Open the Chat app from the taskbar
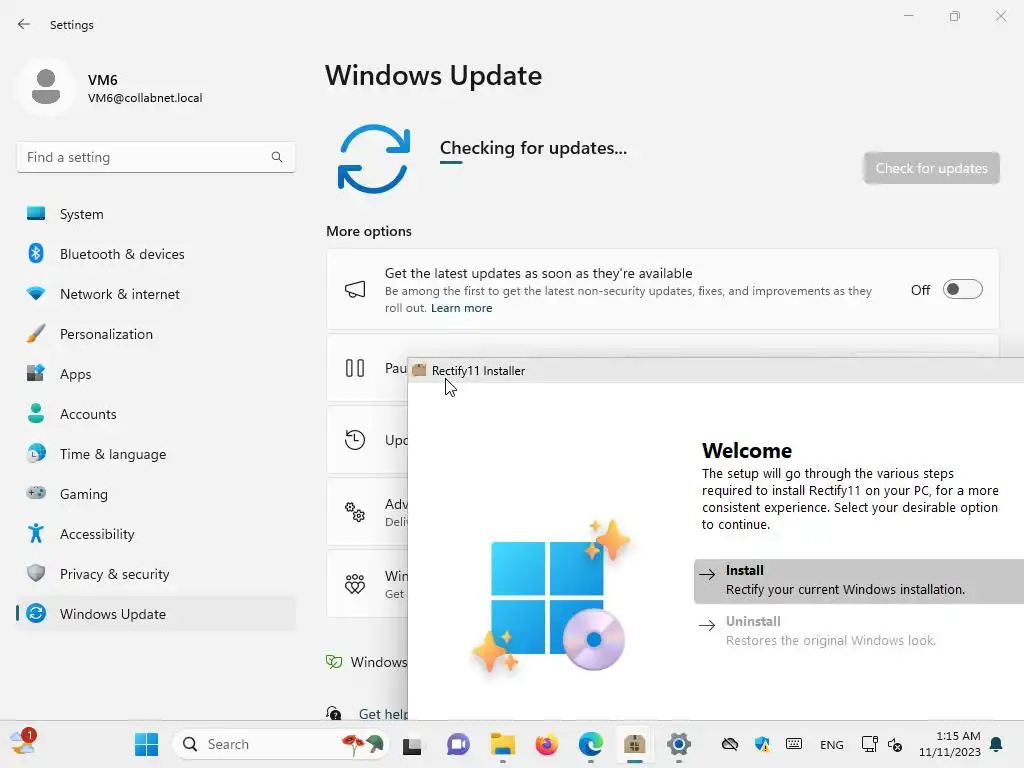 point(458,744)
